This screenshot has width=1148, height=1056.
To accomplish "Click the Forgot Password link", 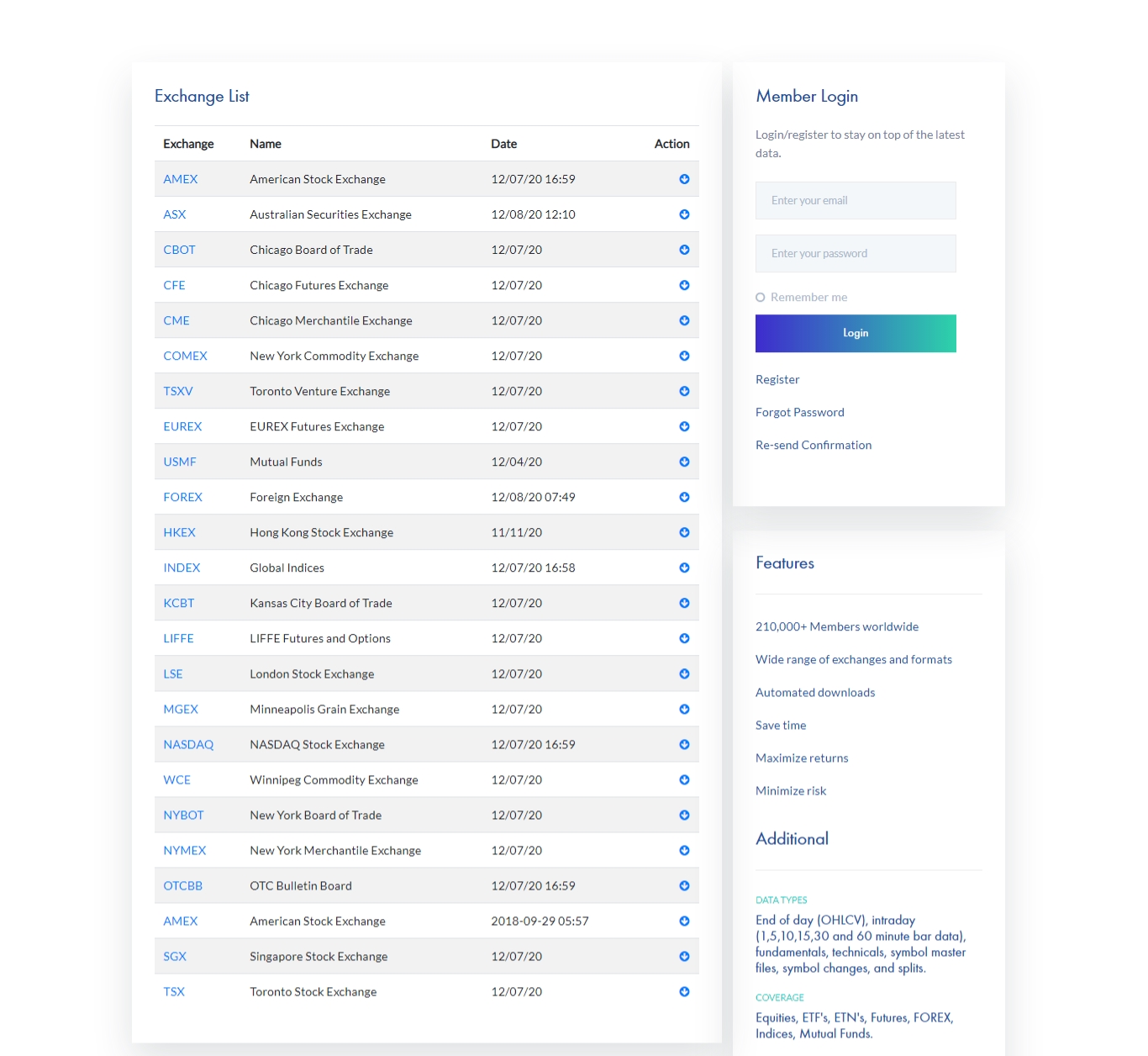I will point(799,412).
